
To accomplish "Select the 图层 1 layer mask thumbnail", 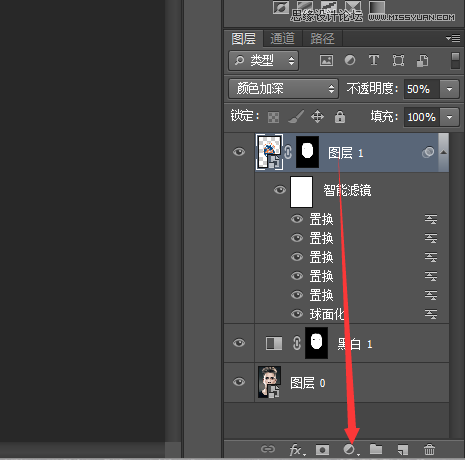I will click(307, 152).
